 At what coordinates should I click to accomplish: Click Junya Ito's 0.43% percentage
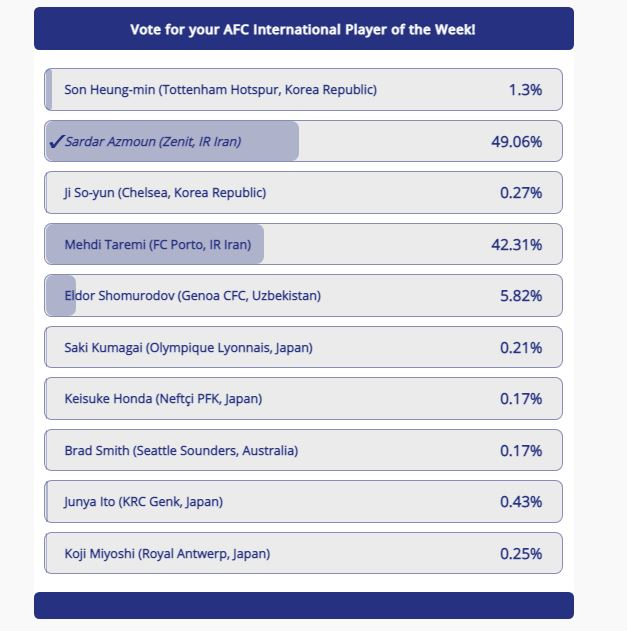[x=521, y=502]
